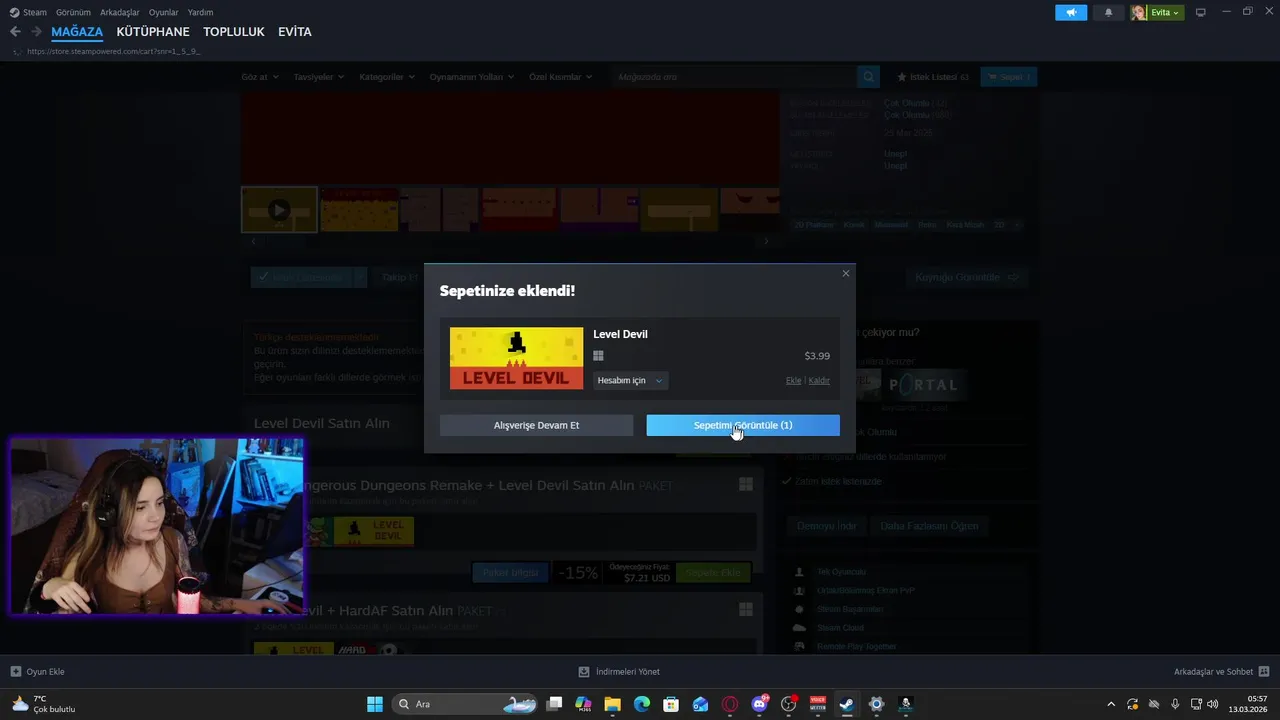Open 'İstek Listesi' wishlist link
Image resolution: width=1280 pixels, height=720 pixels.
pos(933,77)
